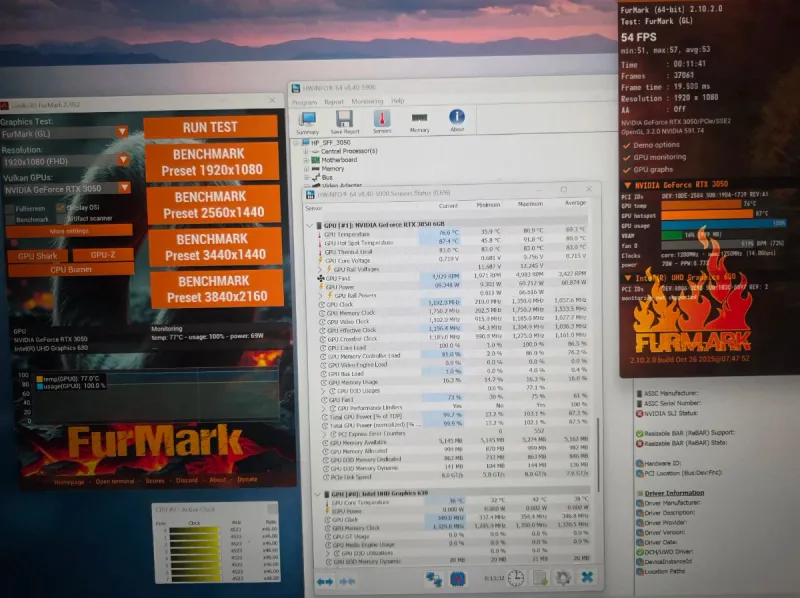Screen dimensions: 800x598
Task: Enable the Fullscreen checkbox in FurMark
Action: (x=9, y=209)
